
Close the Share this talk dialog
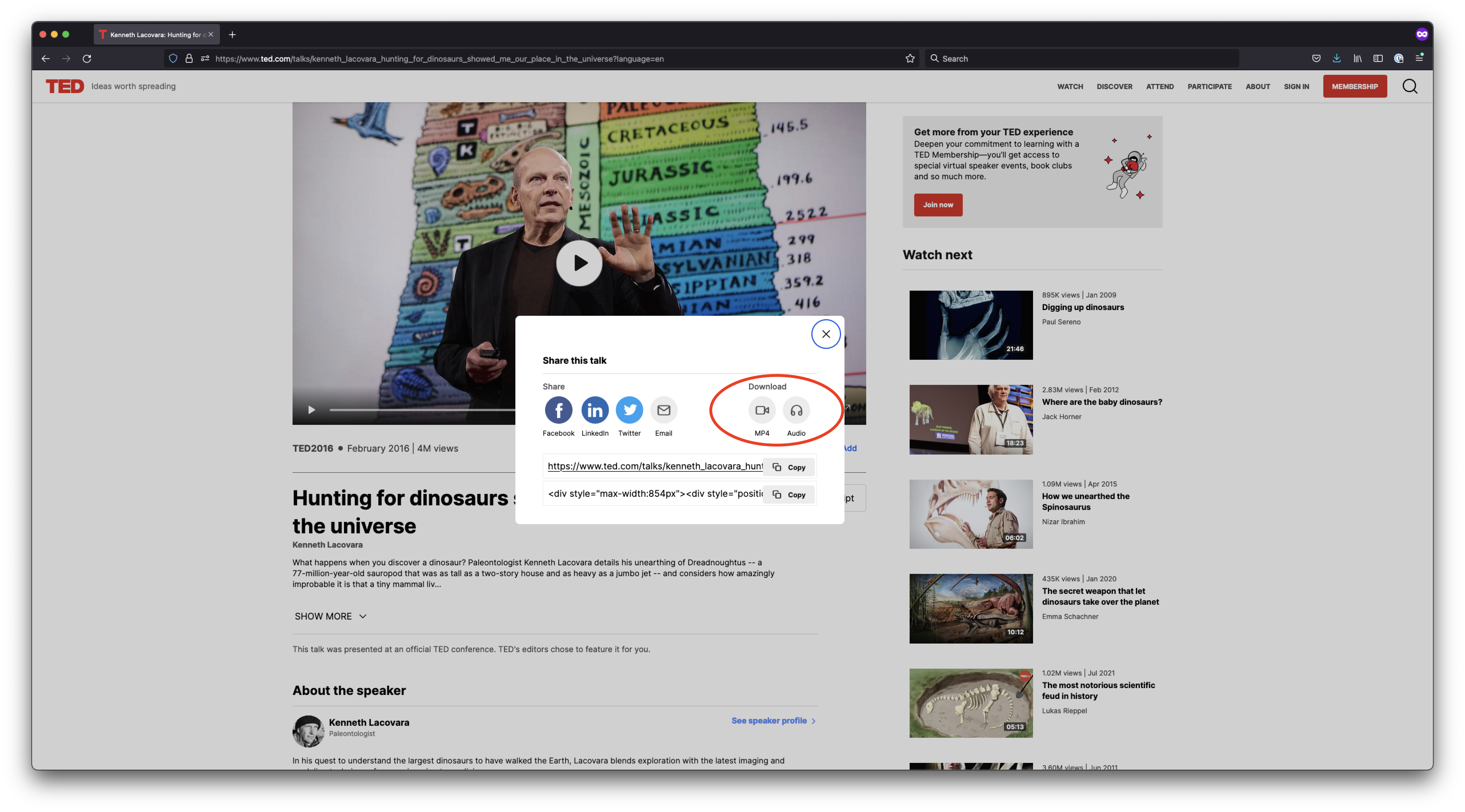click(x=826, y=334)
